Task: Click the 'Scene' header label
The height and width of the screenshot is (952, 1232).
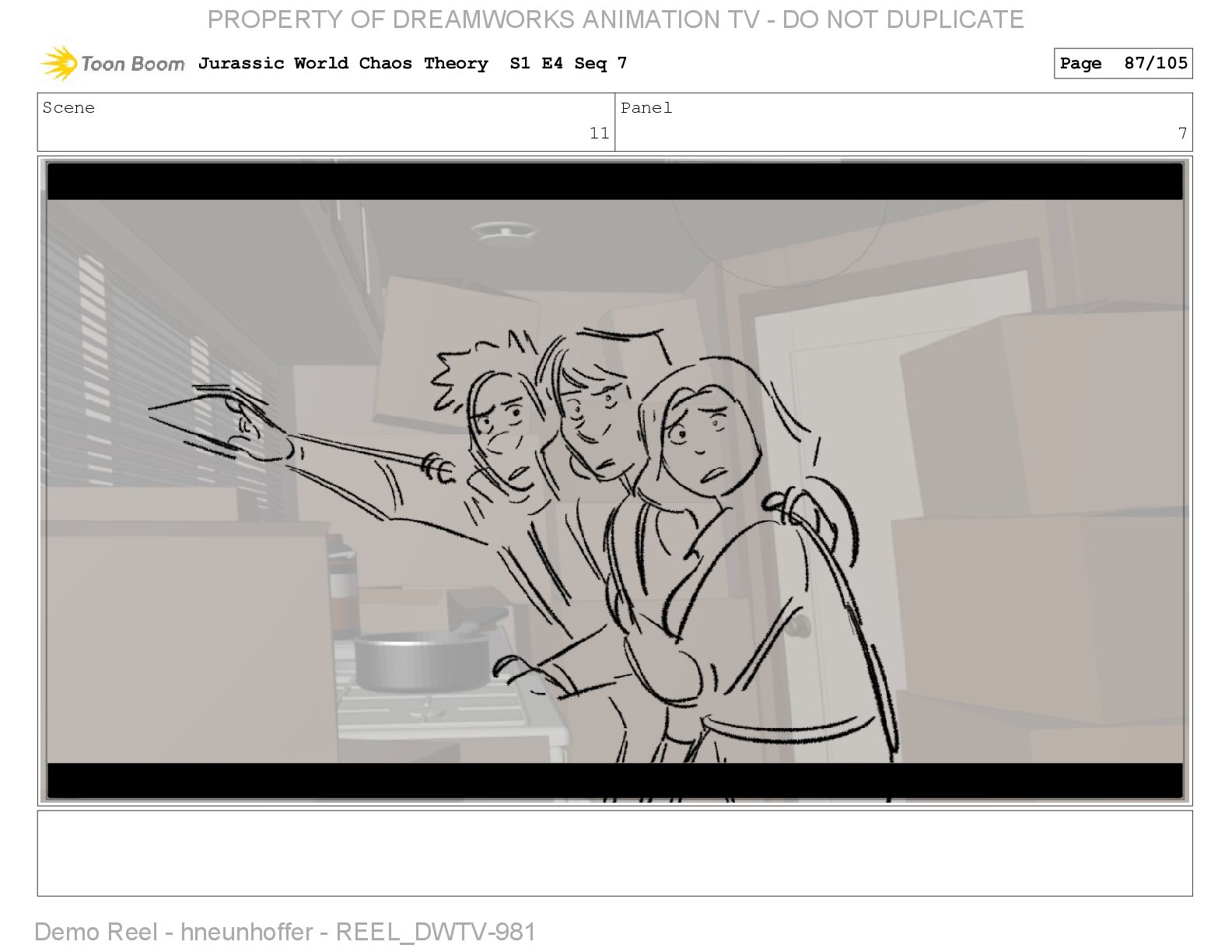Action: click(68, 107)
